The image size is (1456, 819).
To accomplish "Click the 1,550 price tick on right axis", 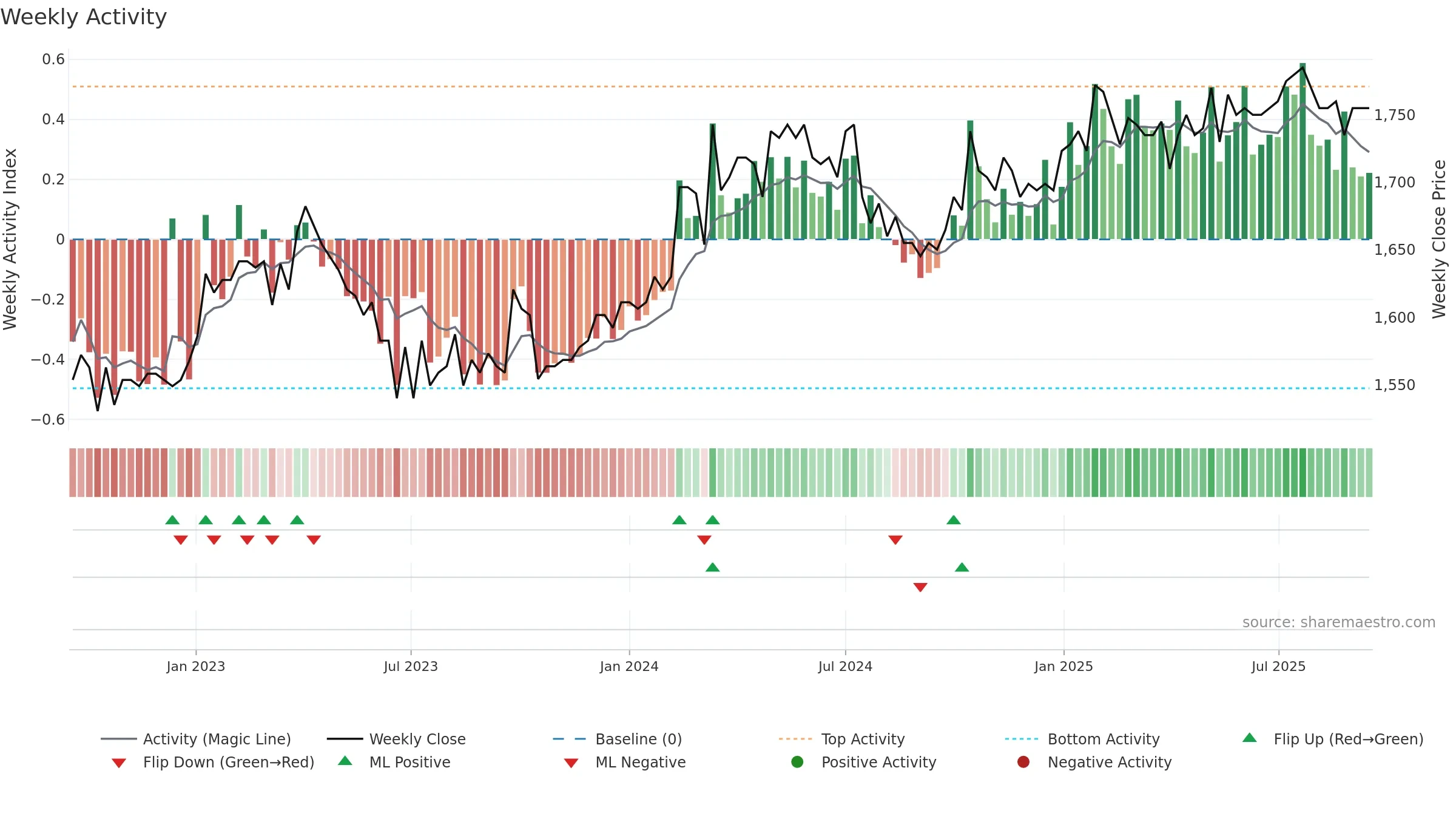I will pos(1395,385).
